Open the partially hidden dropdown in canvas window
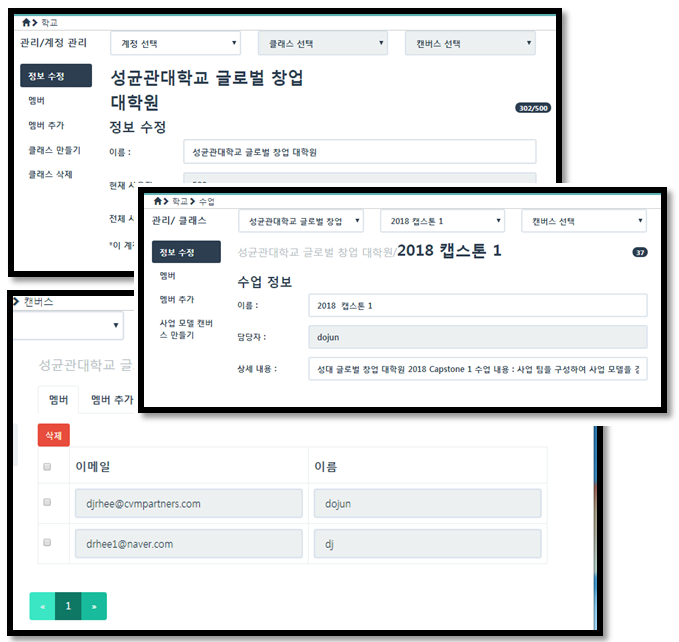Image resolution: width=679 pixels, height=642 pixels. pos(68,325)
